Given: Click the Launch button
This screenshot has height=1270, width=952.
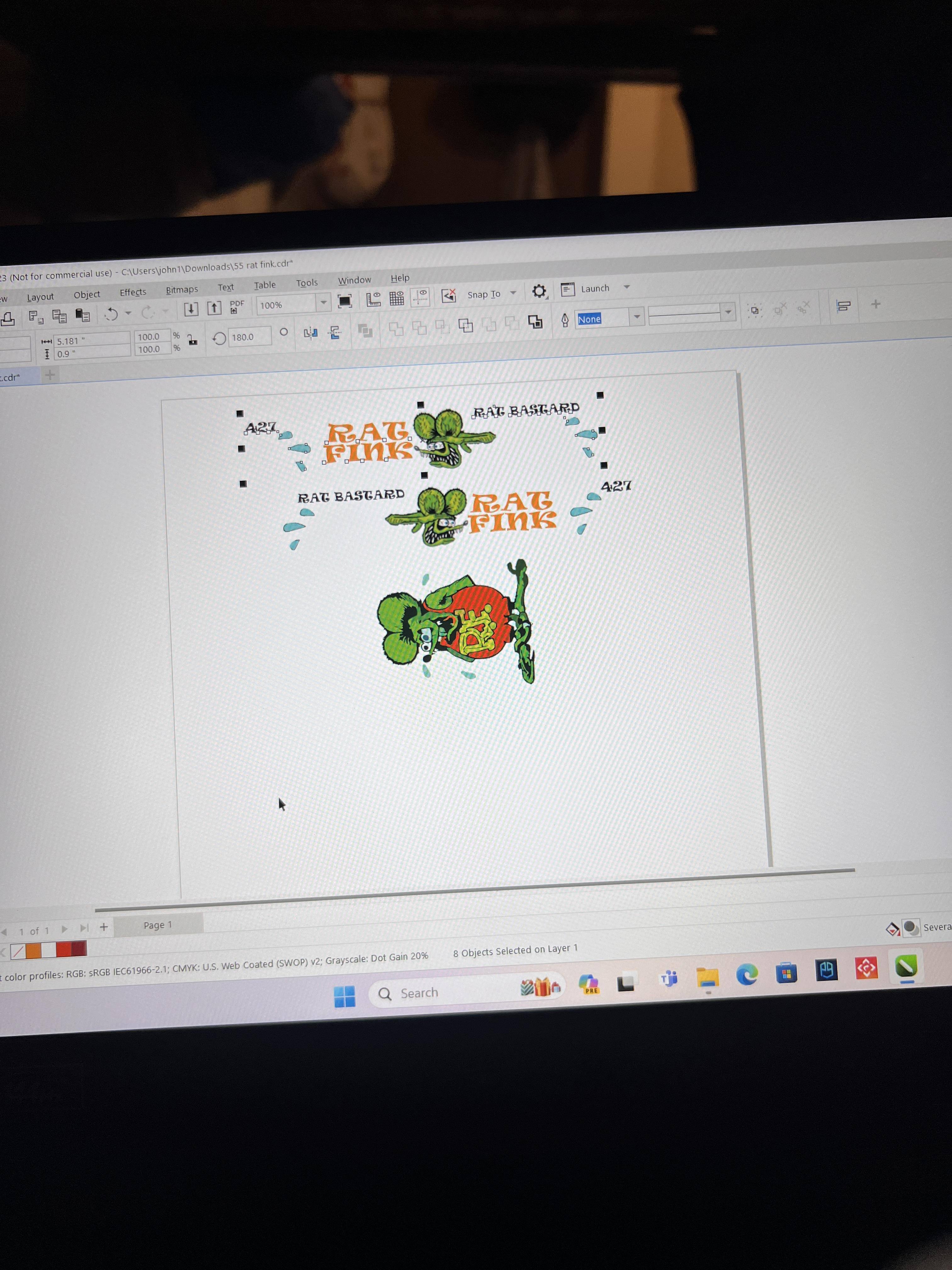Looking at the screenshot, I should pos(594,289).
